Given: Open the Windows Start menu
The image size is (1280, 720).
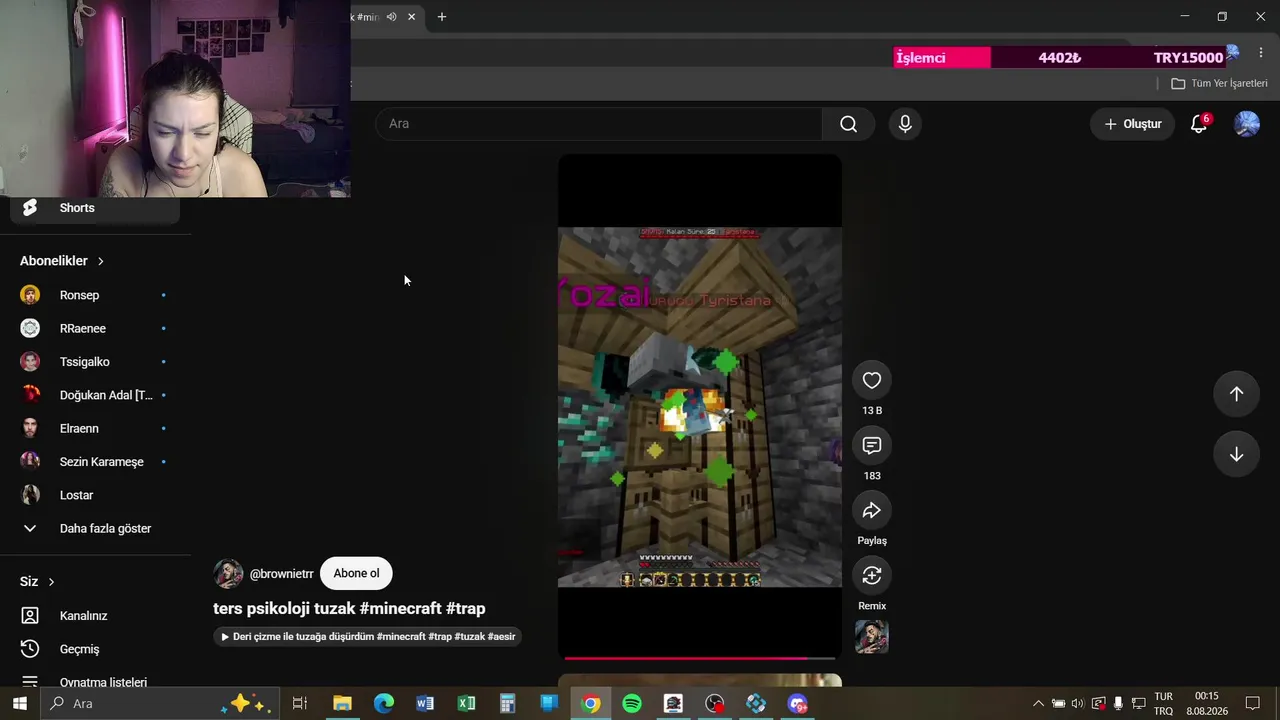Looking at the screenshot, I should [19, 704].
